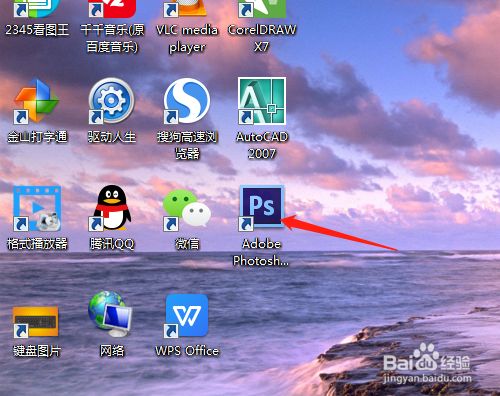Click the '格式播放器' label text
Screen dimensions: 500x396
tap(37, 244)
